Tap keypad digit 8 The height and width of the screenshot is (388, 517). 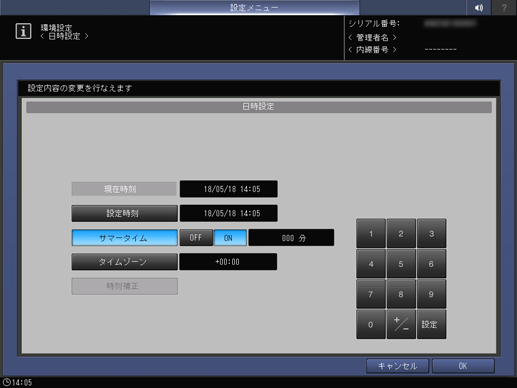[x=401, y=294]
